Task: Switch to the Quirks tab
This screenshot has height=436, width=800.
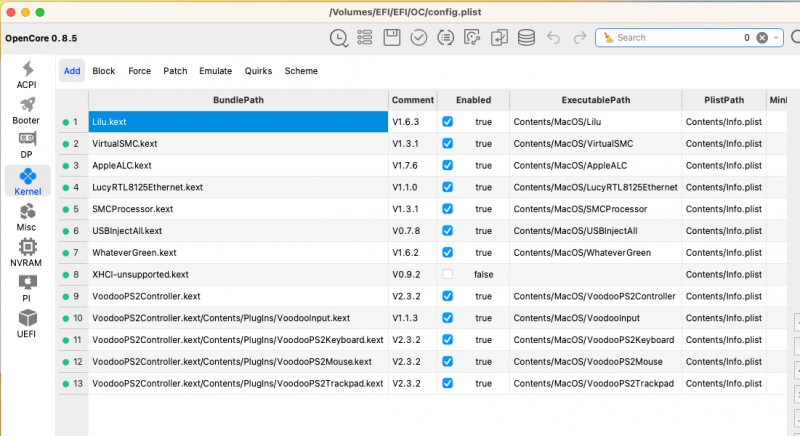Action: point(257,71)
